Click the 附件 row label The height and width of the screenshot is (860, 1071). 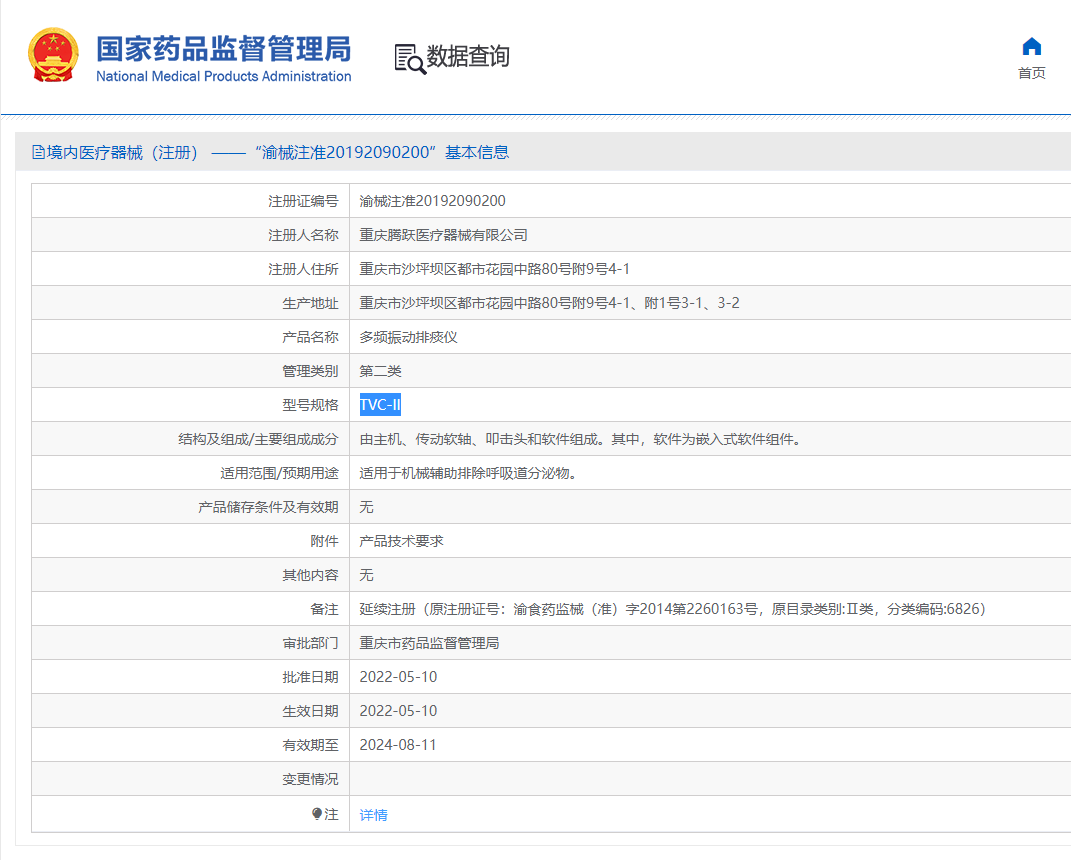(324, 541)
